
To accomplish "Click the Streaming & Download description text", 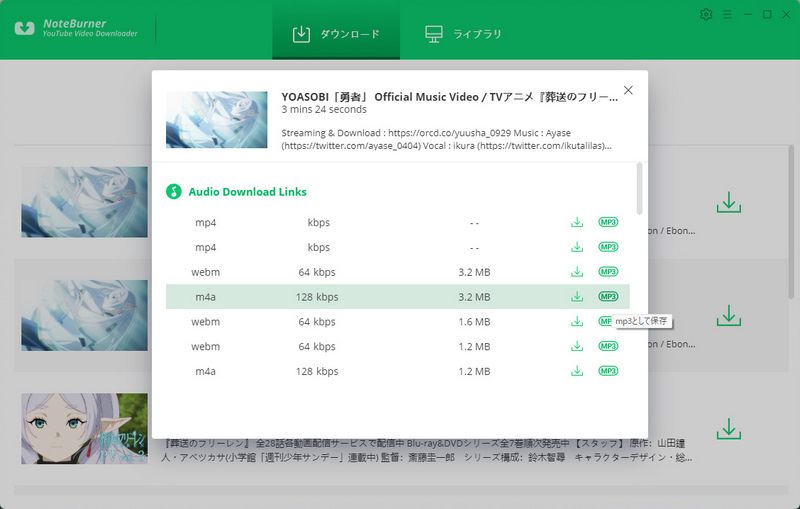I will tap(446, 139).
